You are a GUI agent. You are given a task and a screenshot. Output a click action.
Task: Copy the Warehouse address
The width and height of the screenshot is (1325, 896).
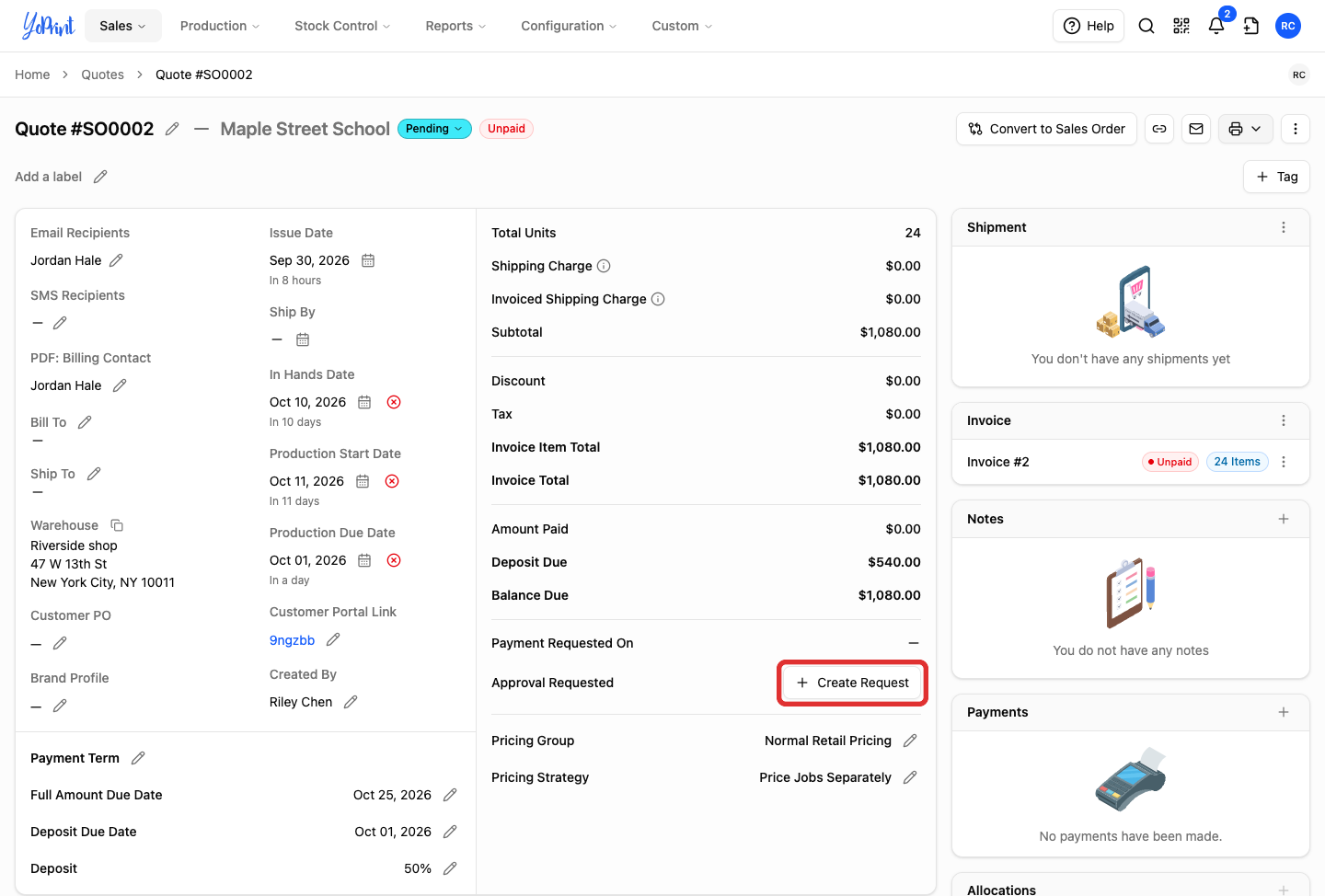[117, 525]
